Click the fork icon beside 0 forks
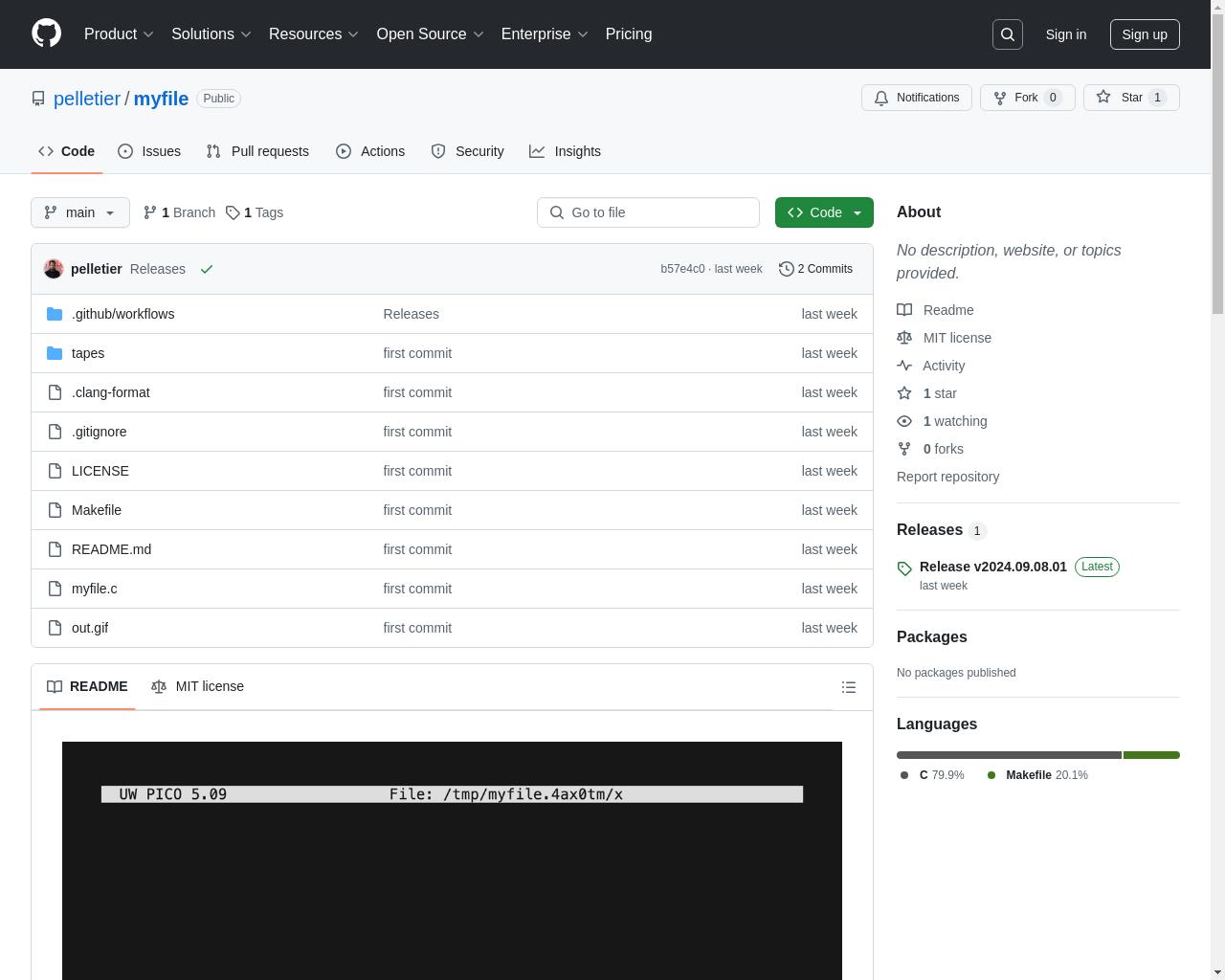 (904, 449)
